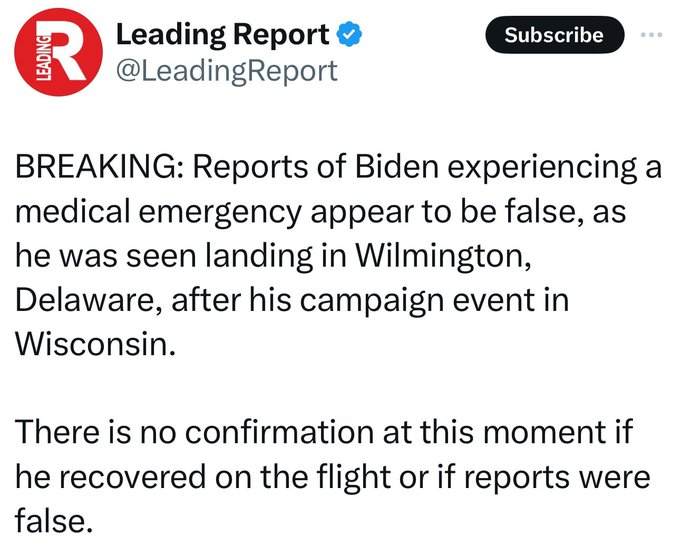Click the word Wisconsin in the post

95,344
